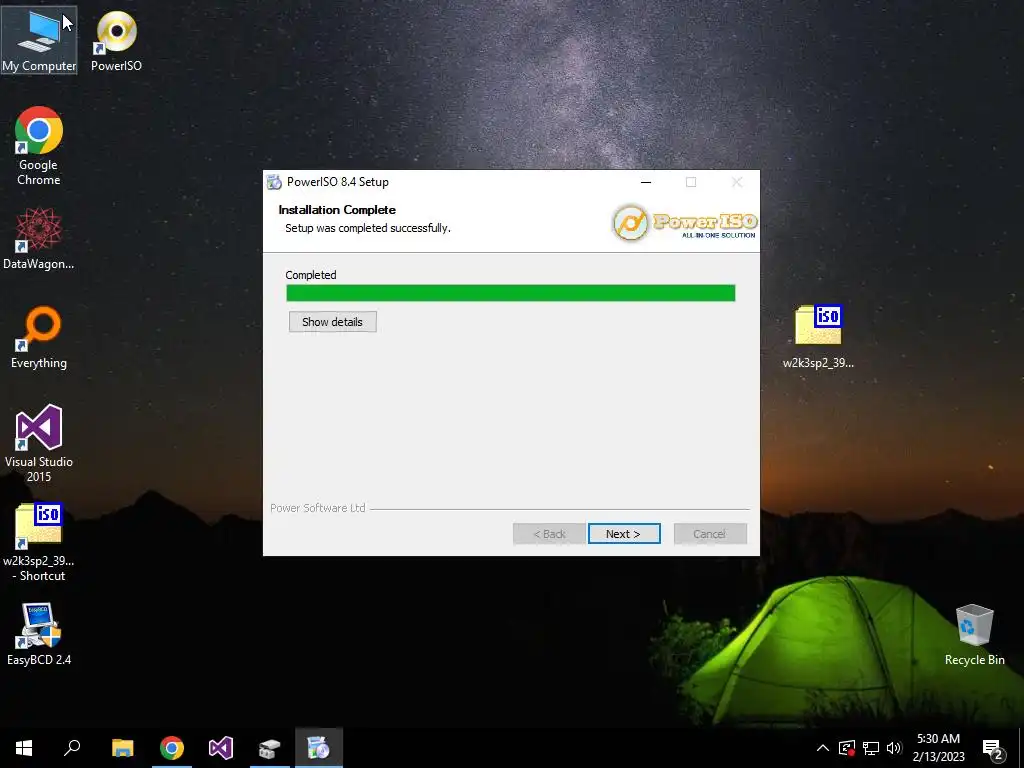Click the 'Power Software Ltd' footer text
1024x768 pixels.
point(317,508)
